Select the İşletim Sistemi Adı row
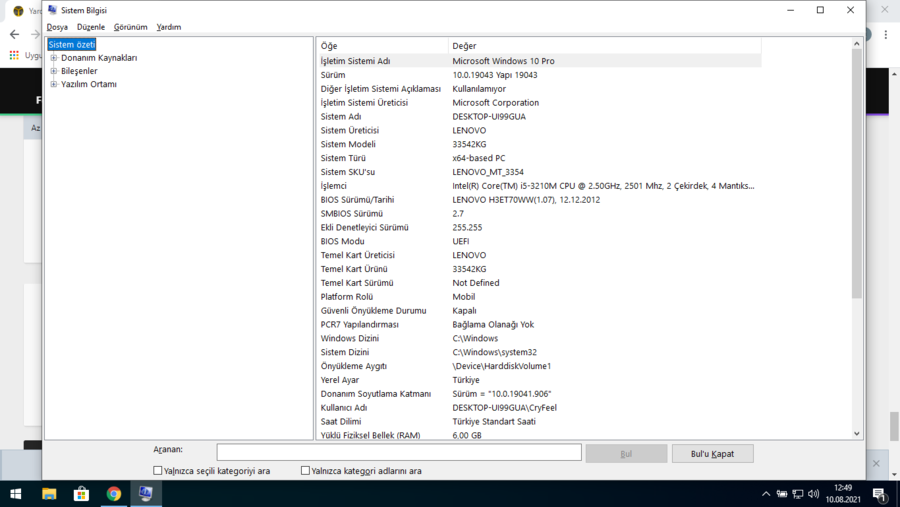This screenshot has width=900, height=507. point(540,61)
